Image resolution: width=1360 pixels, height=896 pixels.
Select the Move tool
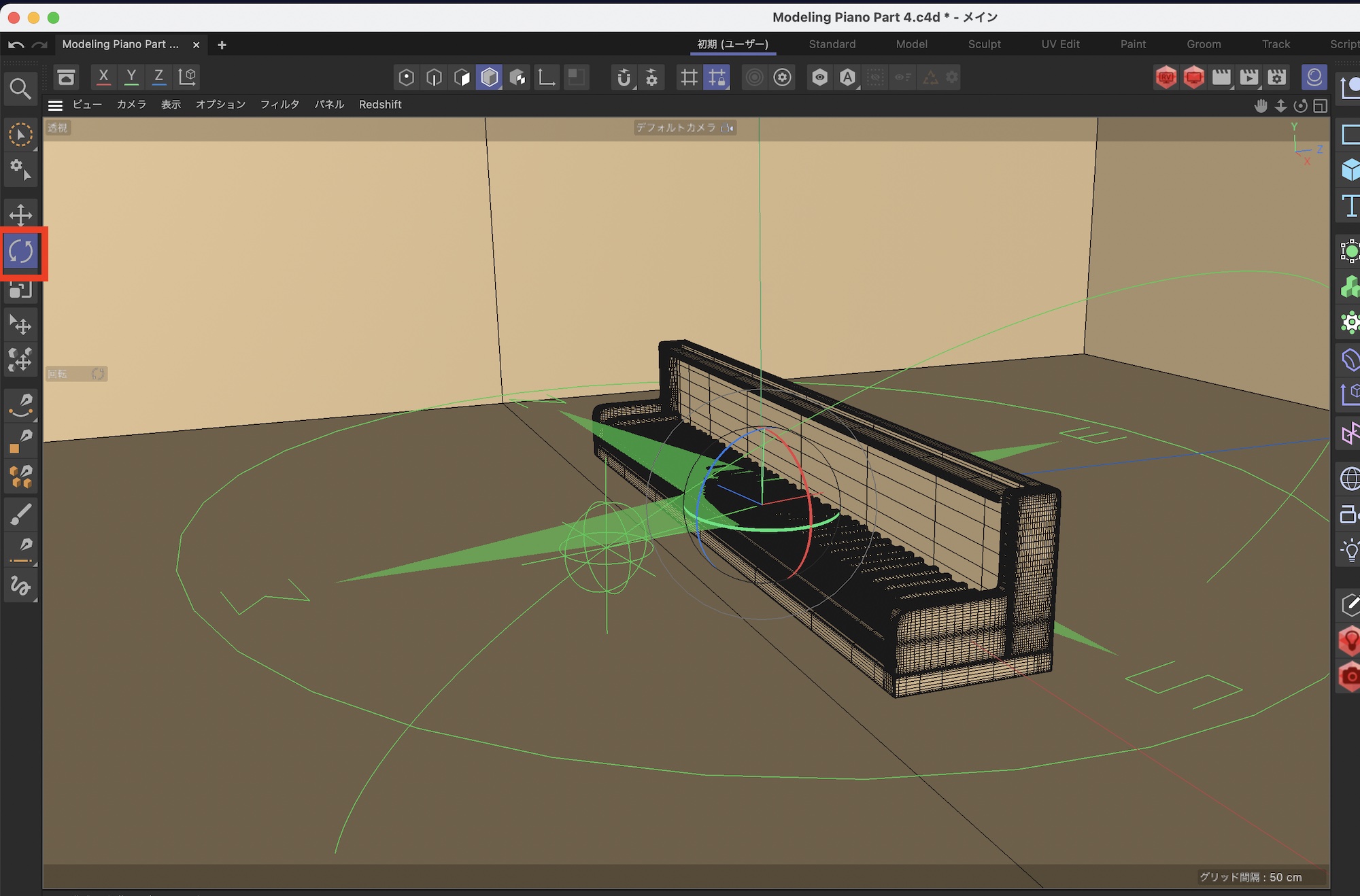[x=20, y=216]
